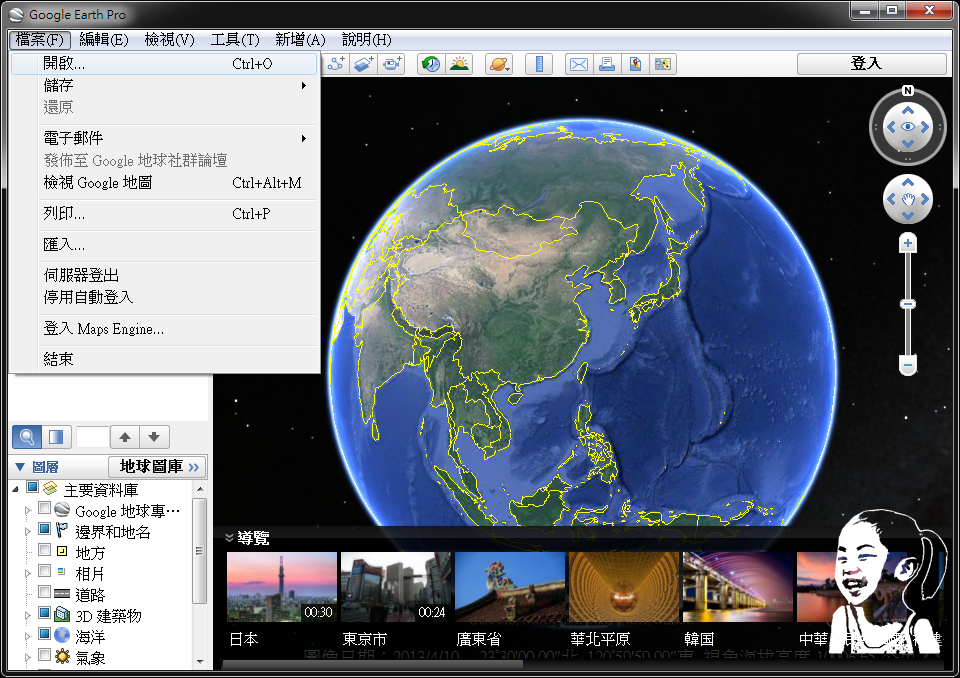
Task: Disable the 3D 建築物 layer checkbox
Action: (x=44, y=612)
